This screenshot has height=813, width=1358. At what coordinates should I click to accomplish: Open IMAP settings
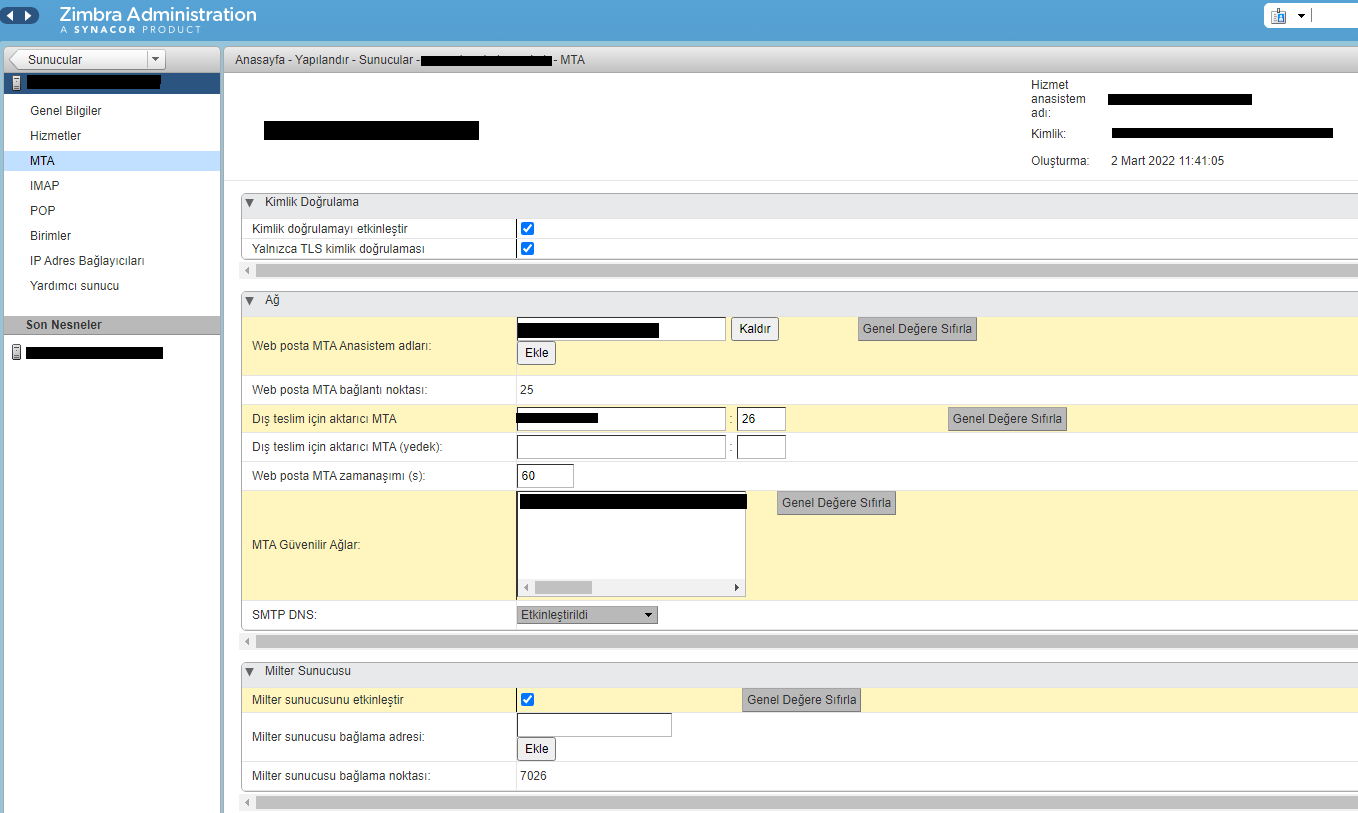pos(45,186)
